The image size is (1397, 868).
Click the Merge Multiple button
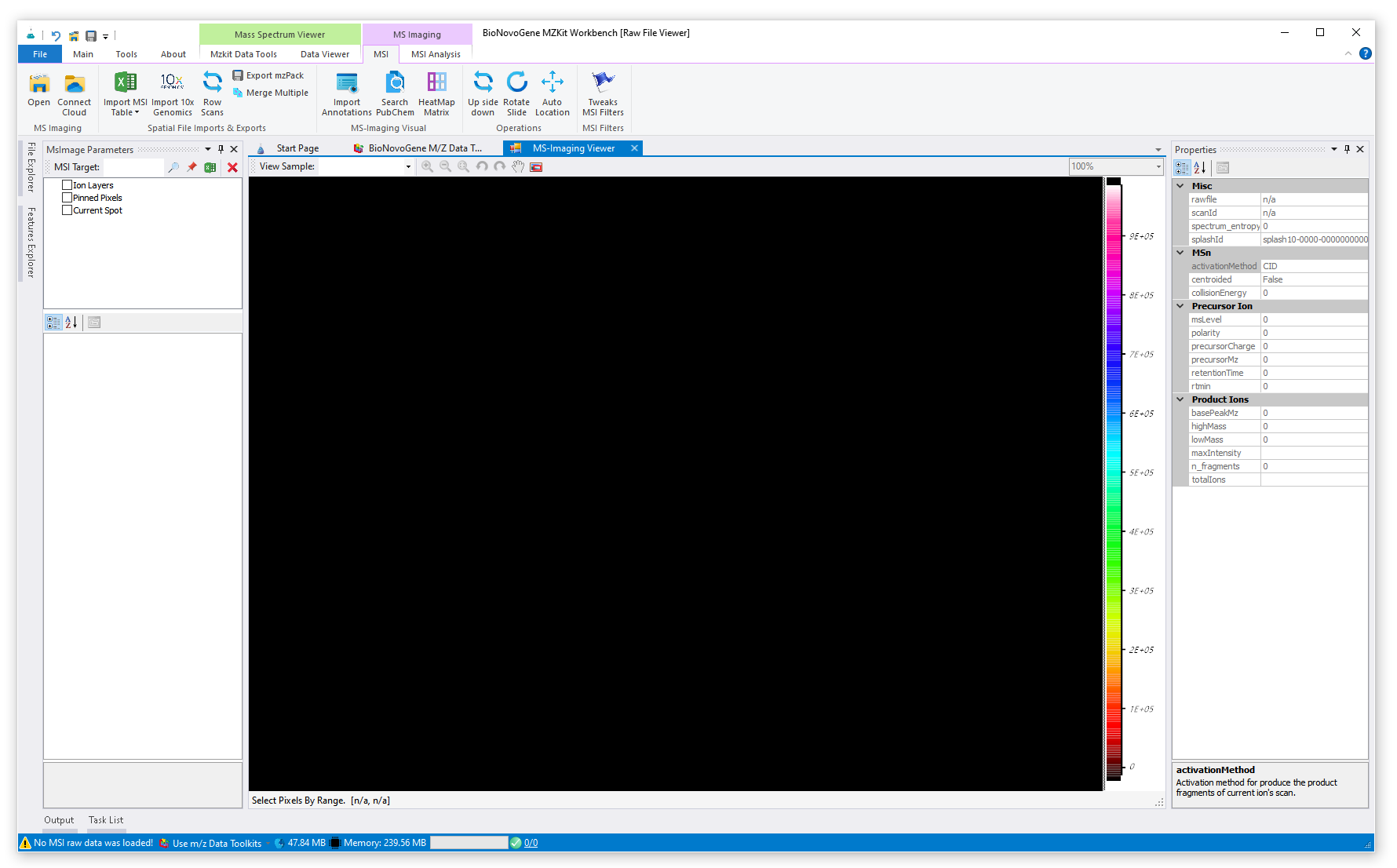271,93
